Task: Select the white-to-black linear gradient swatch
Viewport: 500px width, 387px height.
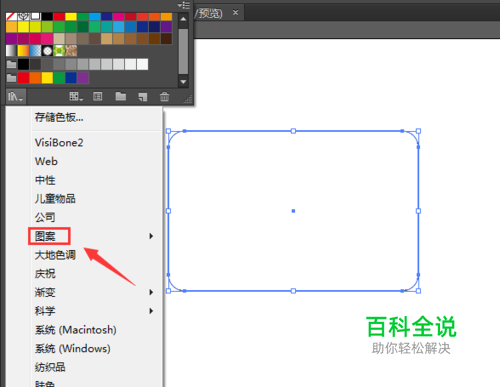Action: 11,51
